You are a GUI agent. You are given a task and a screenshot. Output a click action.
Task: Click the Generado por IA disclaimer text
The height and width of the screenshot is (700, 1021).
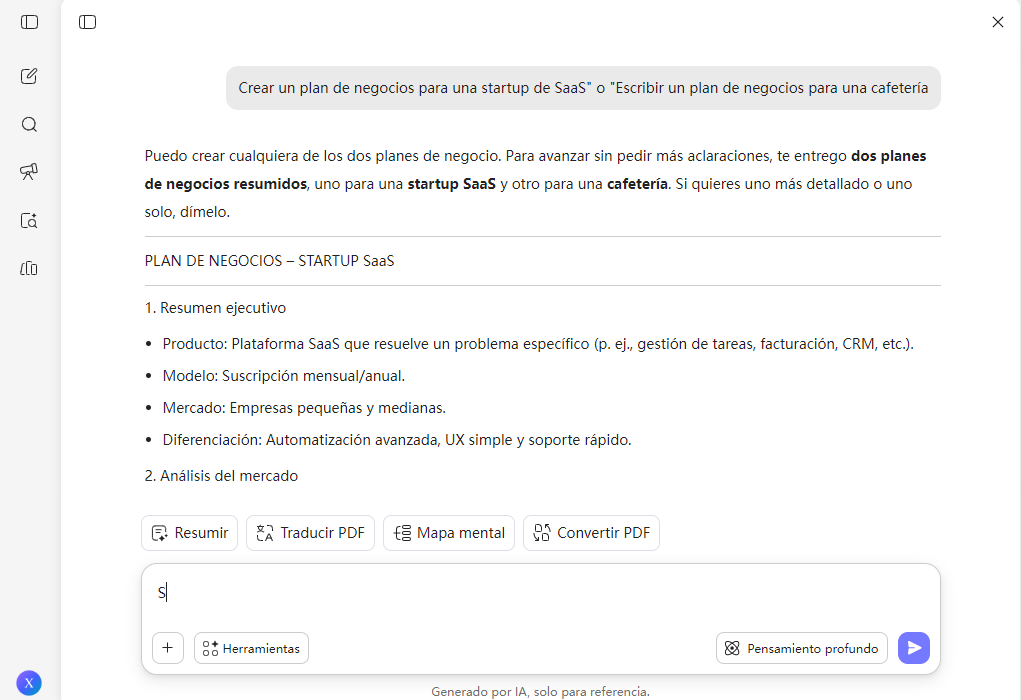tap(540, 691)
